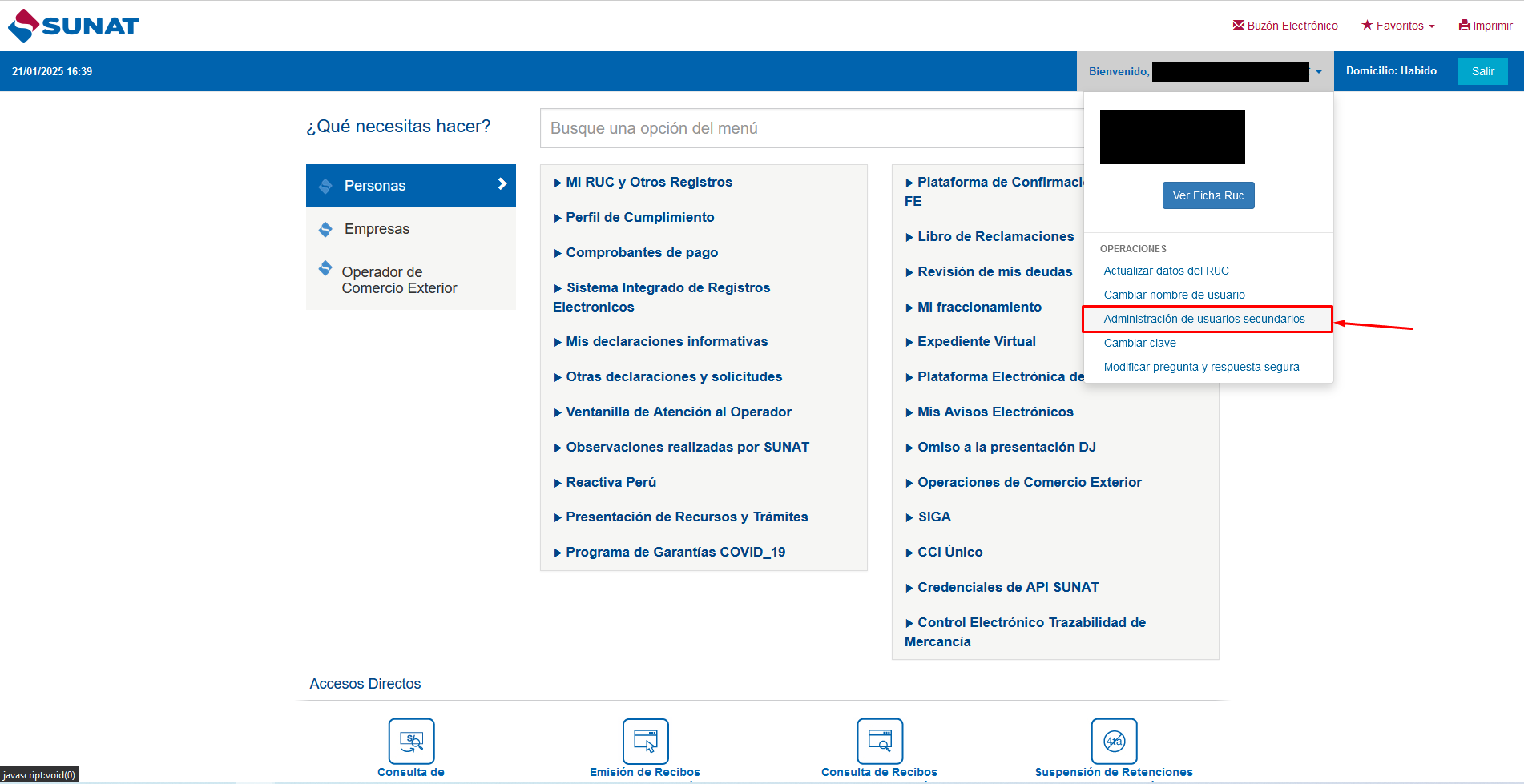Open Administración de usuarios secundarios
The image size is (1524, 784).
(x=1204, y=319)
